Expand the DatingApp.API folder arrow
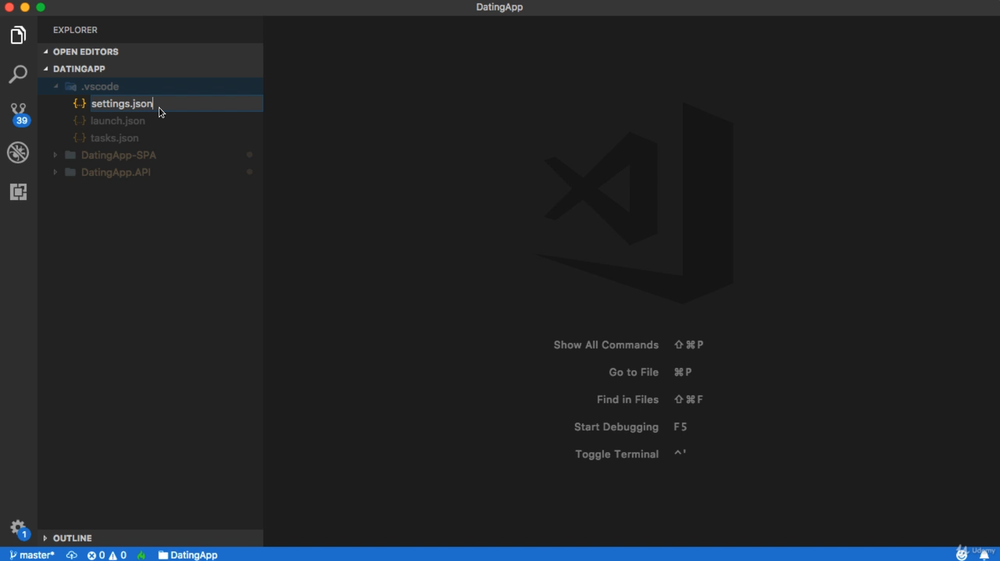The width and height of the screenshot is (1000, 561). point(55,172)
